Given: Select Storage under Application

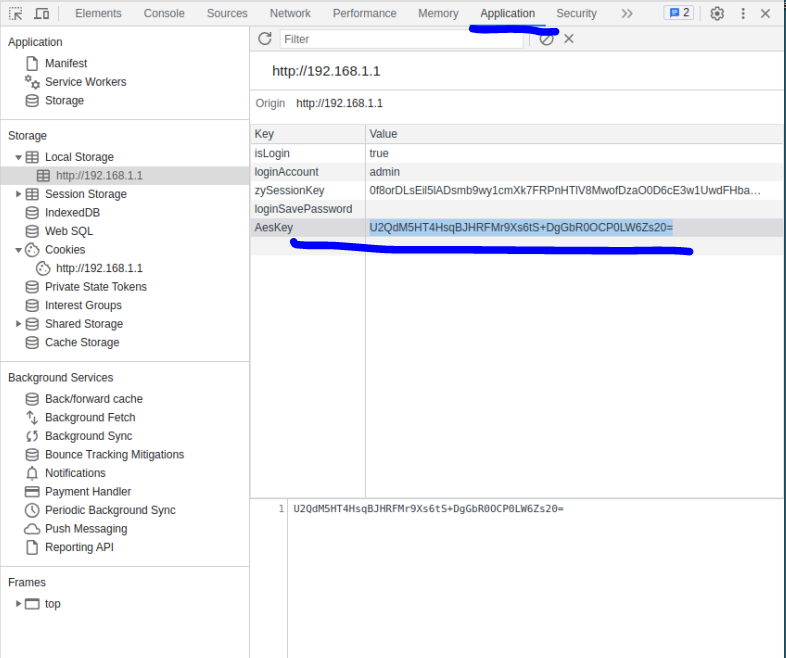Looking at the screenshot, I should click(x=64, y=100).
